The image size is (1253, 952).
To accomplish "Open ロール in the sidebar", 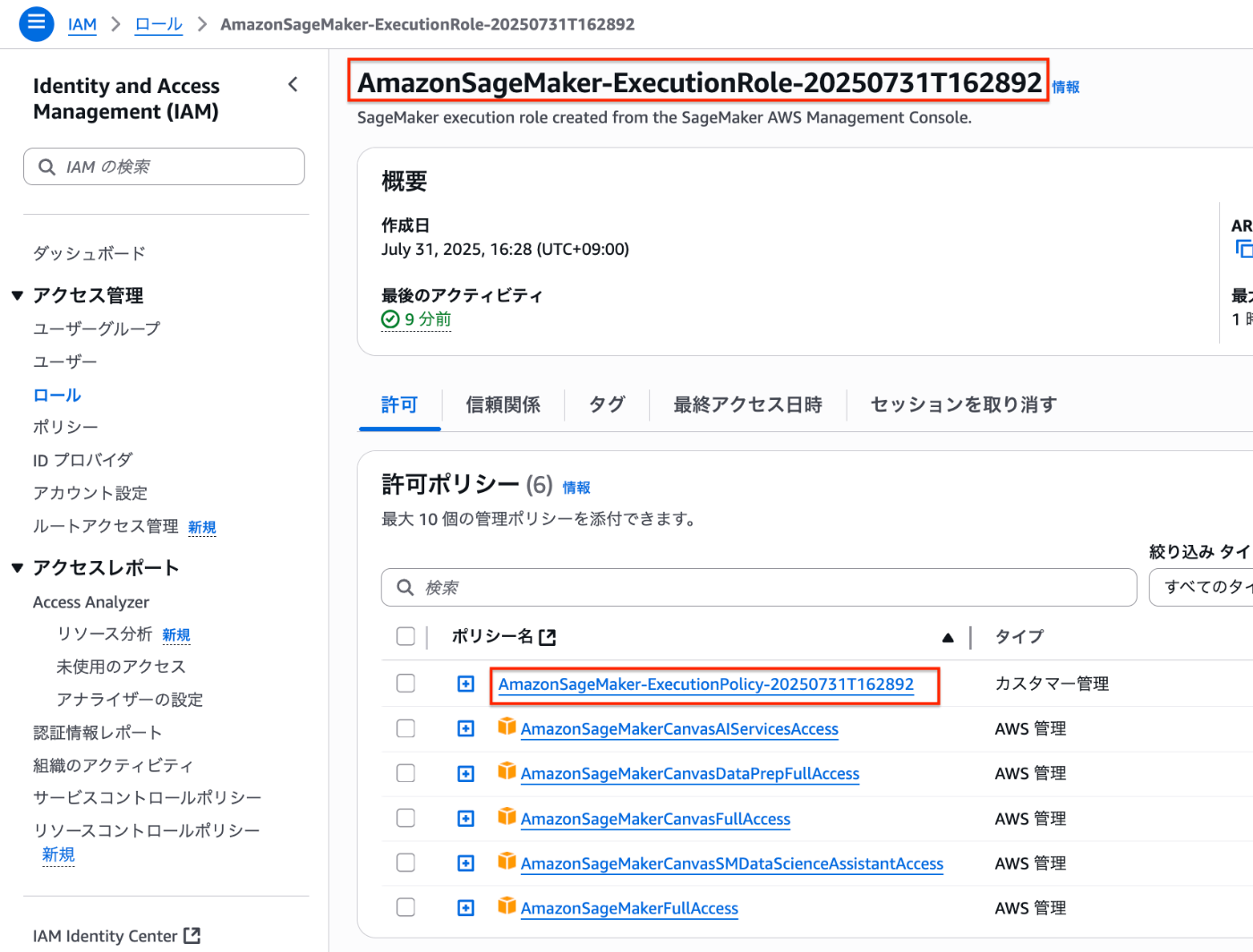I will coord(57,395).
